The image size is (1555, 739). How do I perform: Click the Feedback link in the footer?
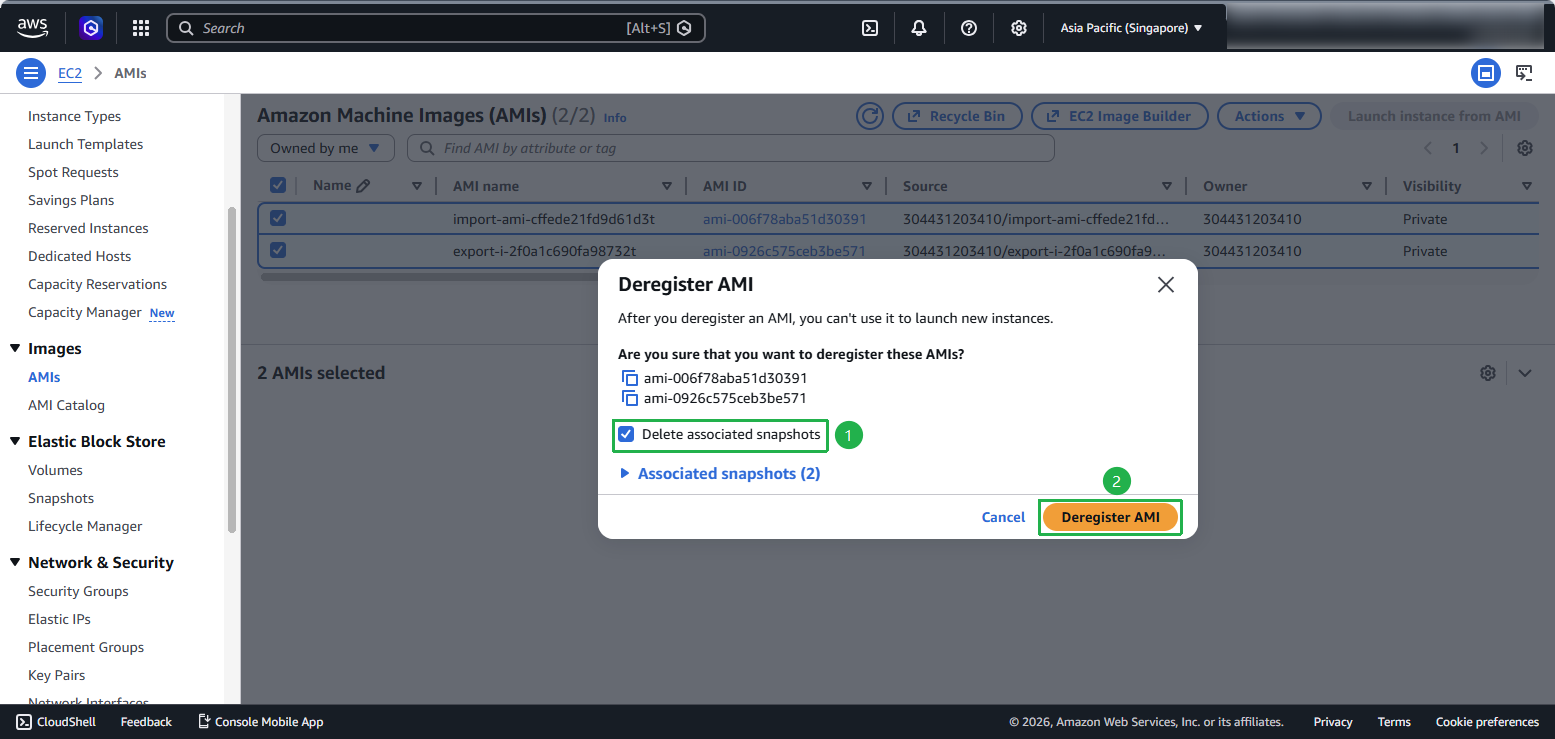(x=146, y=722)
